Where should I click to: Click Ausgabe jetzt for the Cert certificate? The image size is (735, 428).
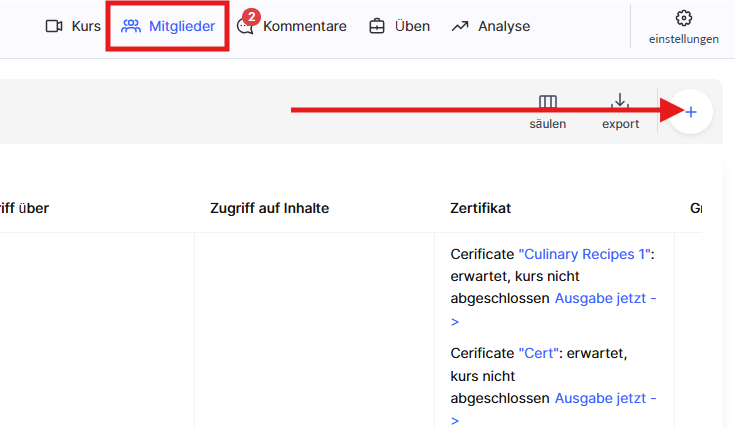pos(606,398)
